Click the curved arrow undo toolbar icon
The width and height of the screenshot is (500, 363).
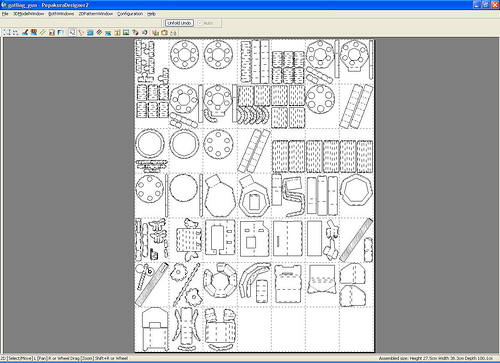tap(144, 32)
